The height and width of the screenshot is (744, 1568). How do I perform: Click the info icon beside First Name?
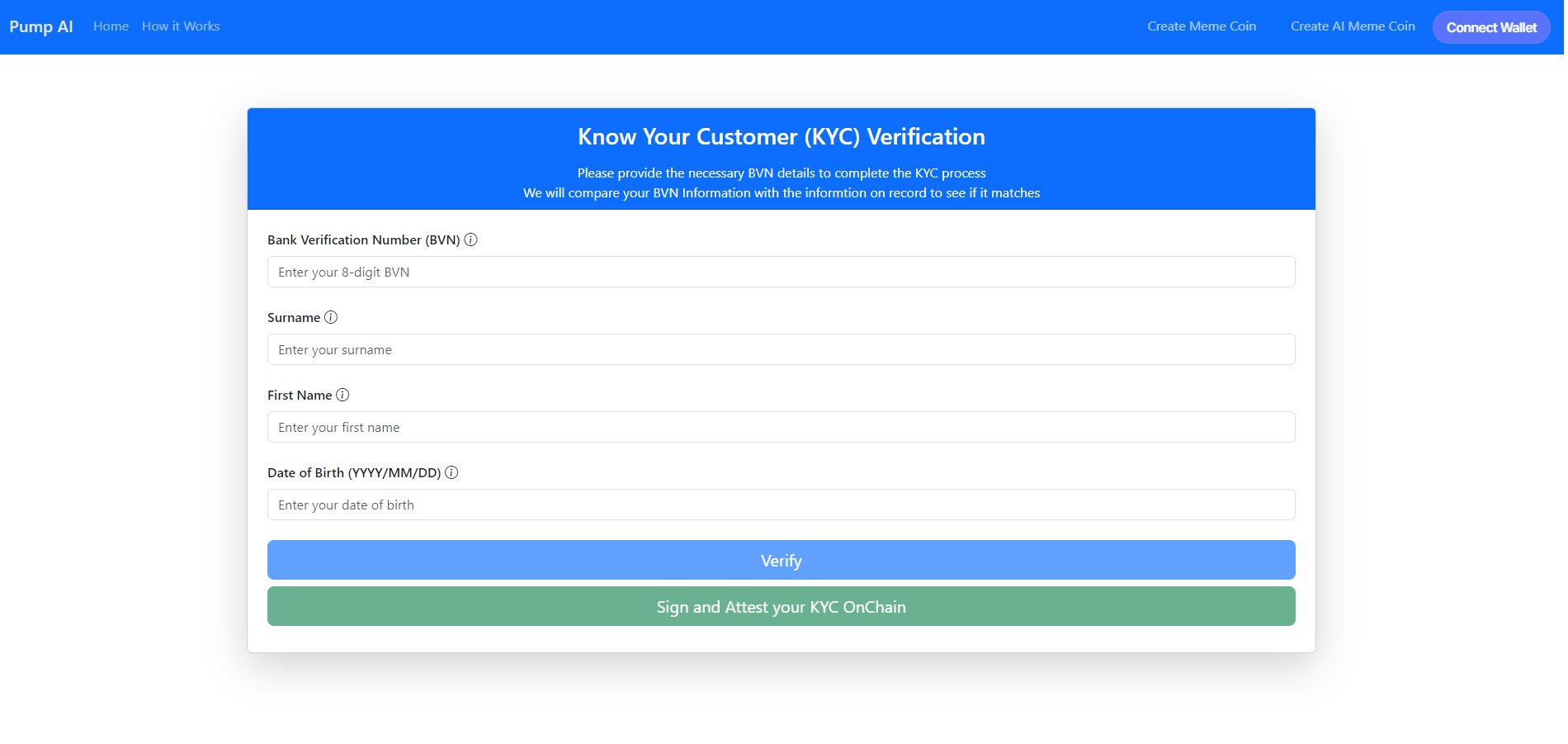coord(342,395)
